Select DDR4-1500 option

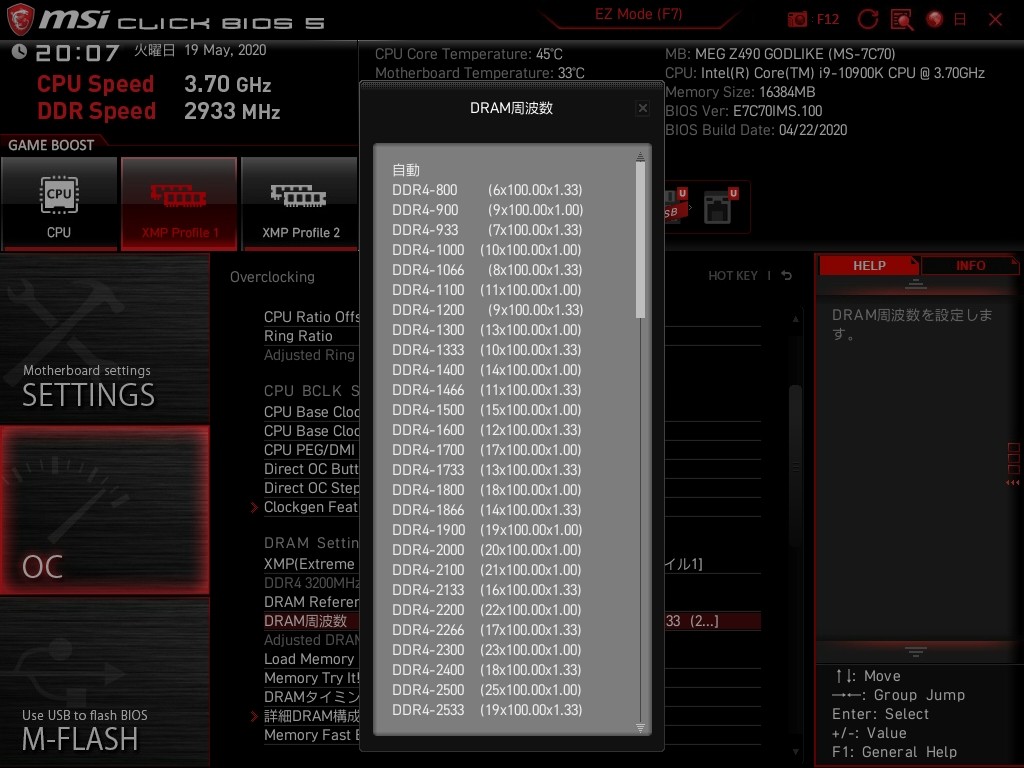(487, 410)
